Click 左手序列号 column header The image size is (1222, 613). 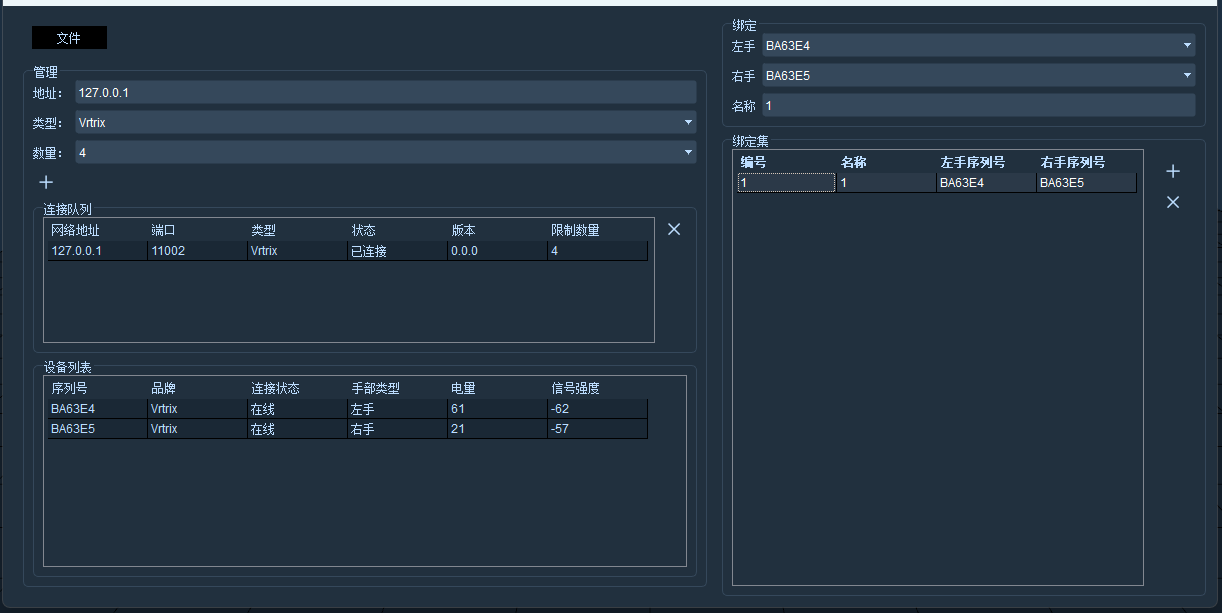pyautogui.click(x=973, y=162)
